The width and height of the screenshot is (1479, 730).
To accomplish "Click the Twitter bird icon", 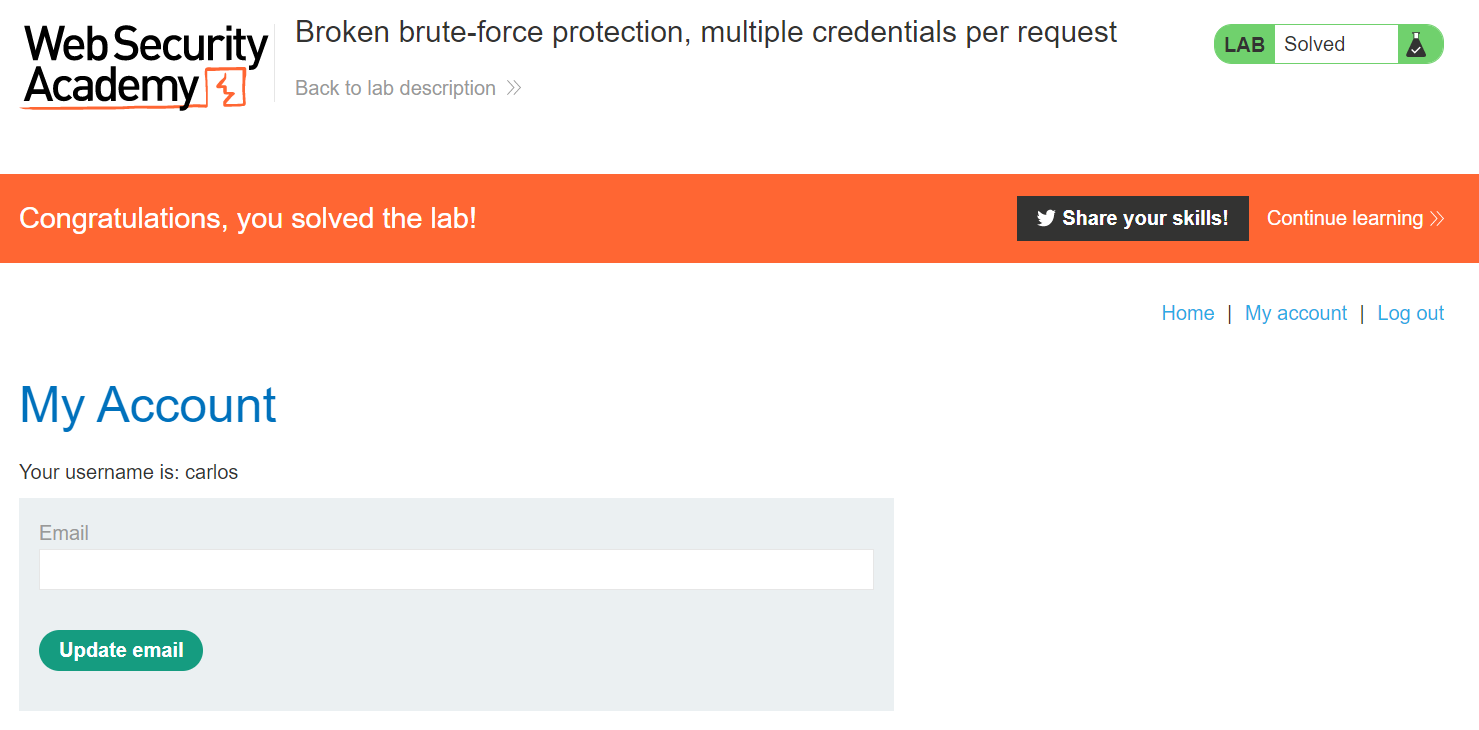I will (x=1046, y=218).
